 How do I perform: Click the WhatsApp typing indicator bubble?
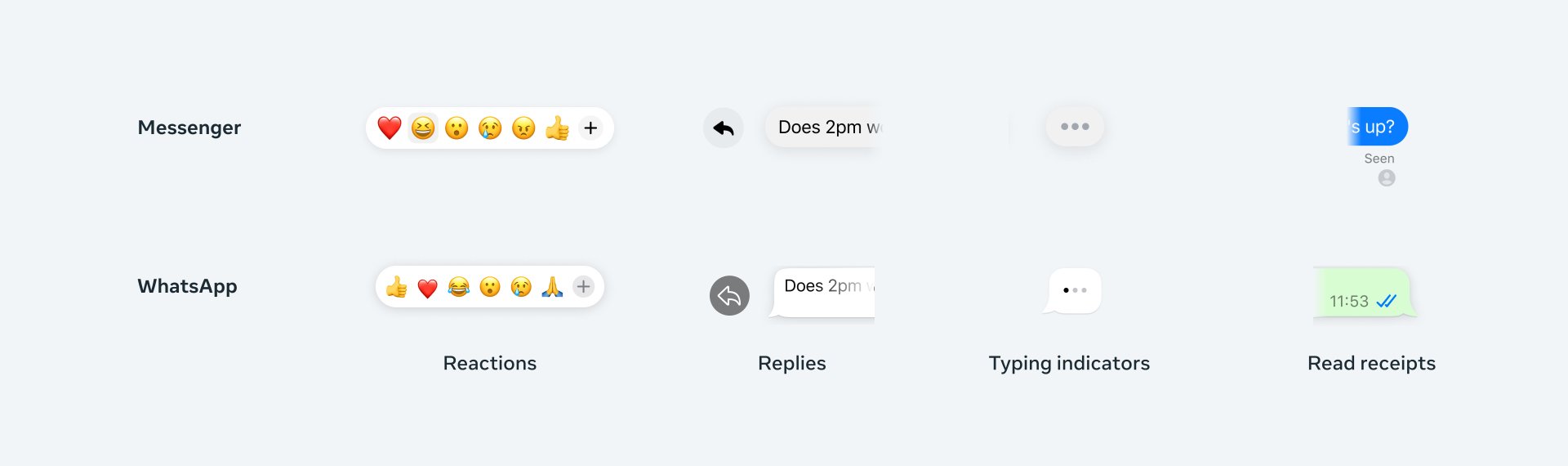pos(1075,290)
